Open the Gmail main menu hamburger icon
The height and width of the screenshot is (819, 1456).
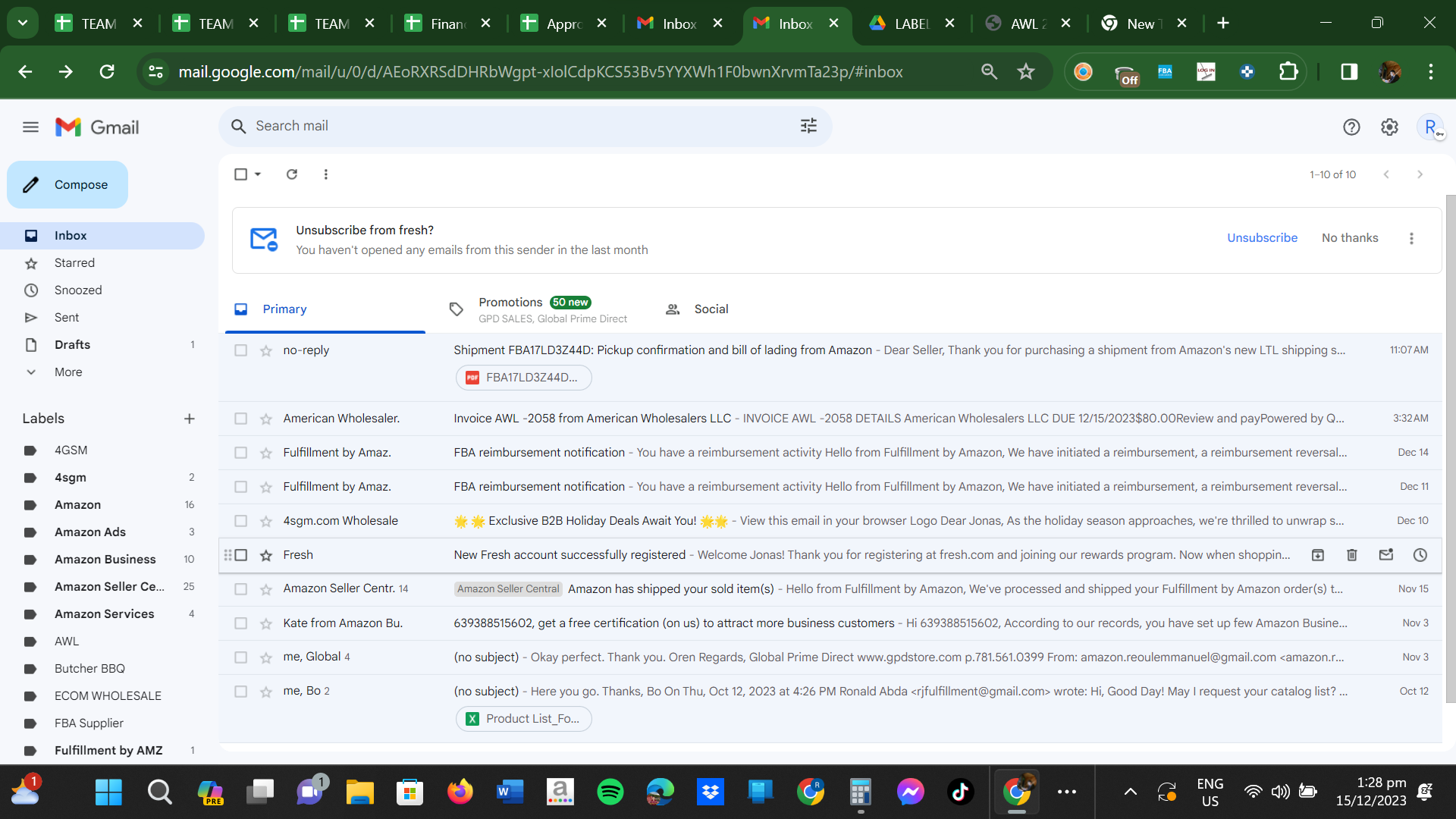pyautogui.click(x=30, y=127)
